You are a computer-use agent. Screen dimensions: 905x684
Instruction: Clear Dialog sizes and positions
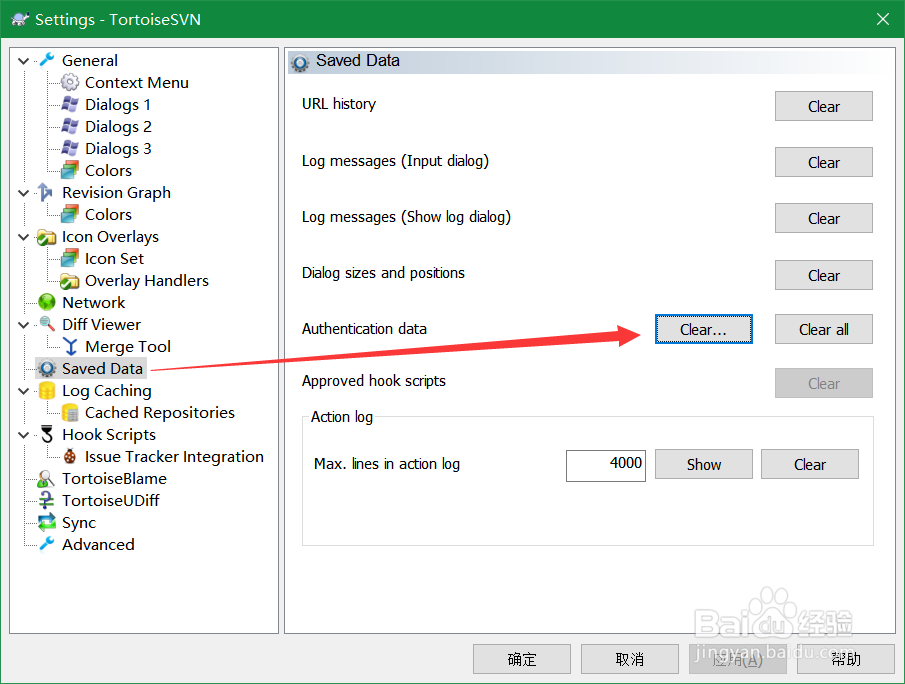click(x=824, y=275)
